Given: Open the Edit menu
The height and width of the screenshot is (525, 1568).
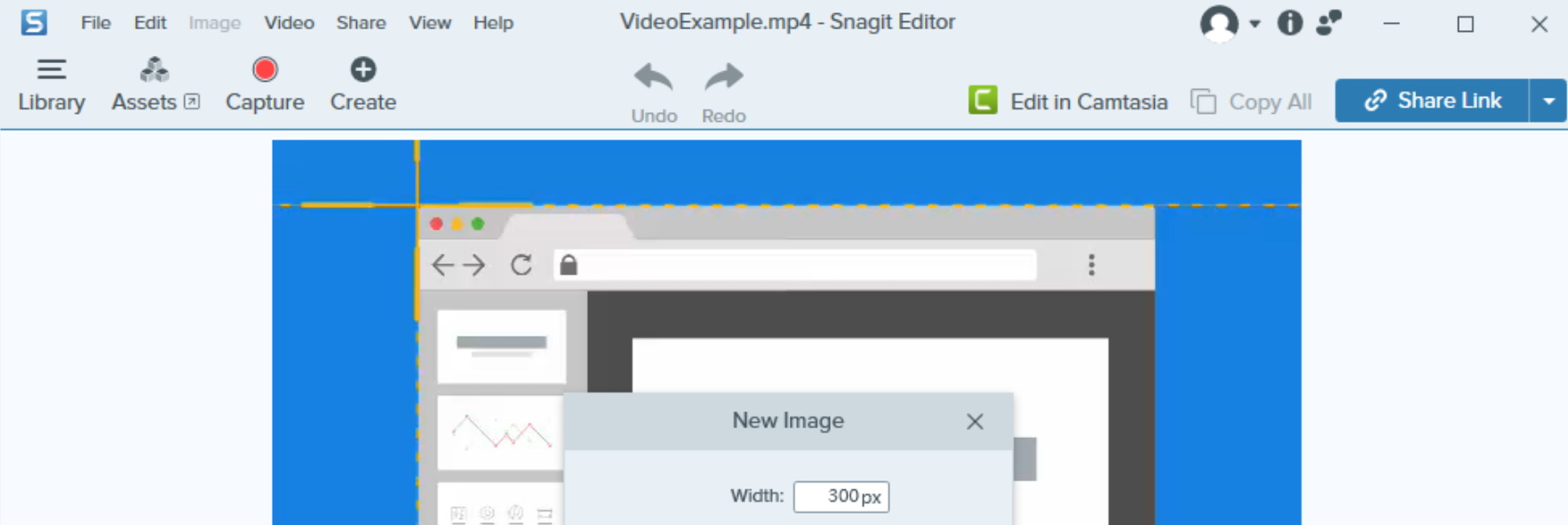Looking at the screenshot, I should [x=150, y=23].
